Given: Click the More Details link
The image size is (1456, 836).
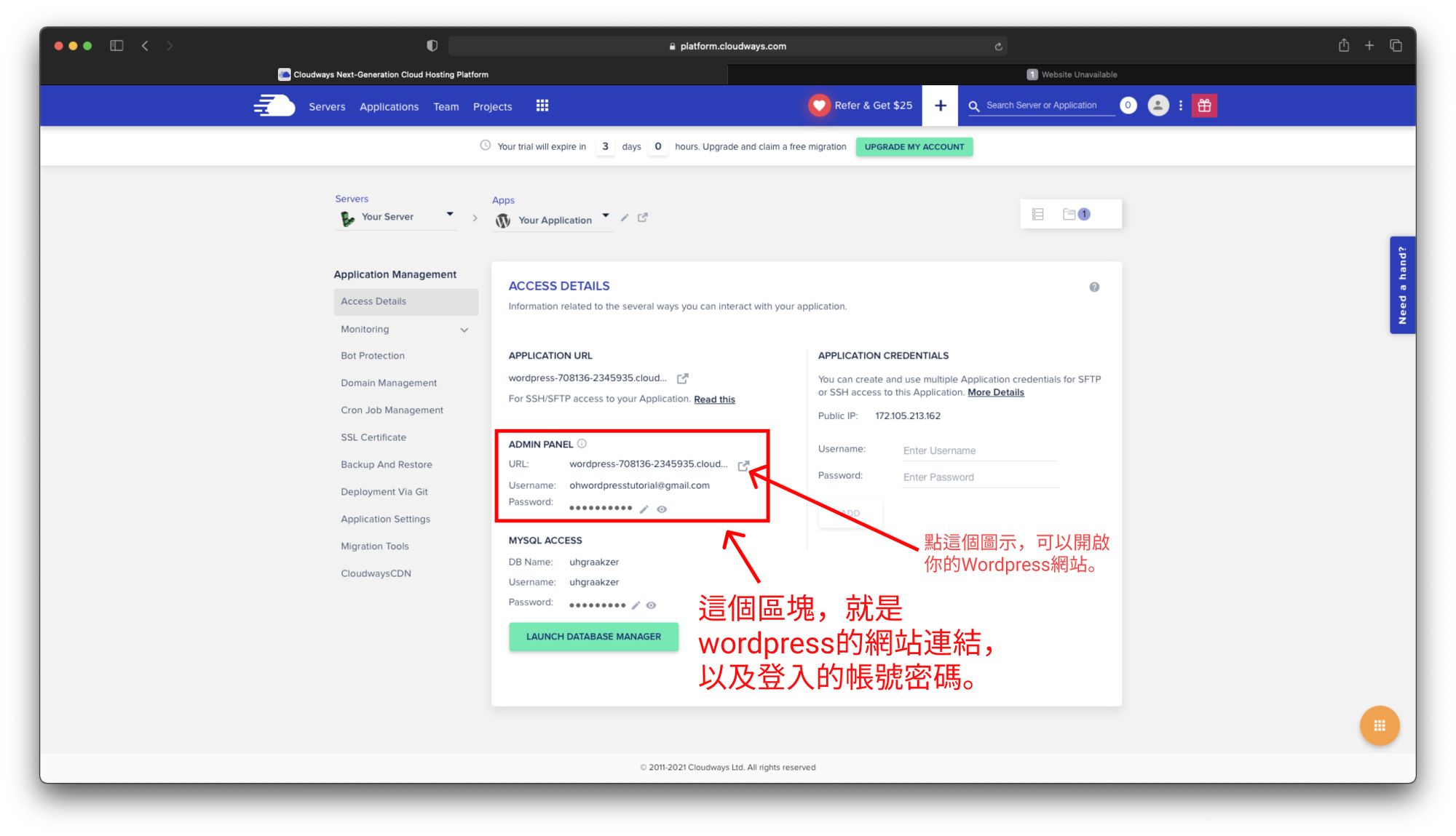Looking at the screenshot, I should (x=995, y=392).
